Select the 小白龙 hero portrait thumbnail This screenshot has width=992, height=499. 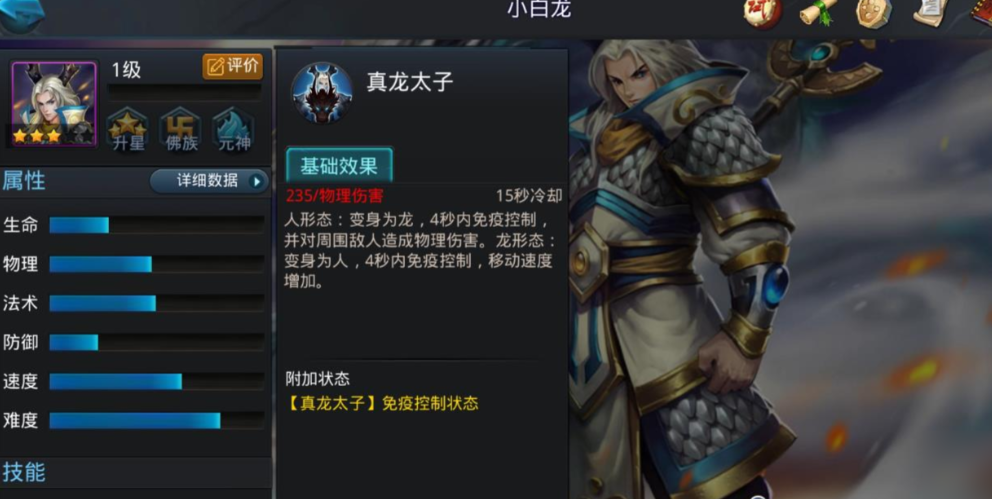pos(54,104)
